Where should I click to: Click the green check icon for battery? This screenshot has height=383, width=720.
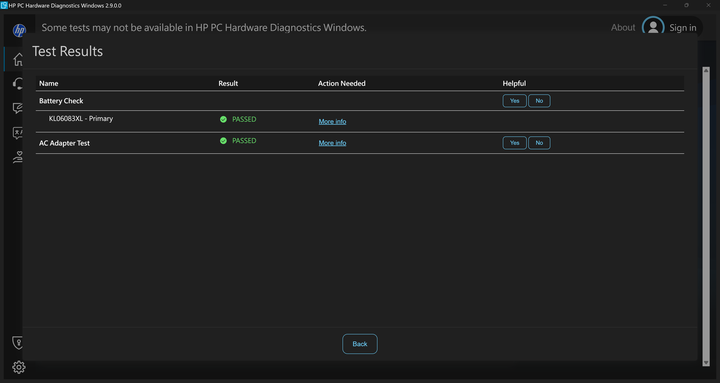click(223, 119)
